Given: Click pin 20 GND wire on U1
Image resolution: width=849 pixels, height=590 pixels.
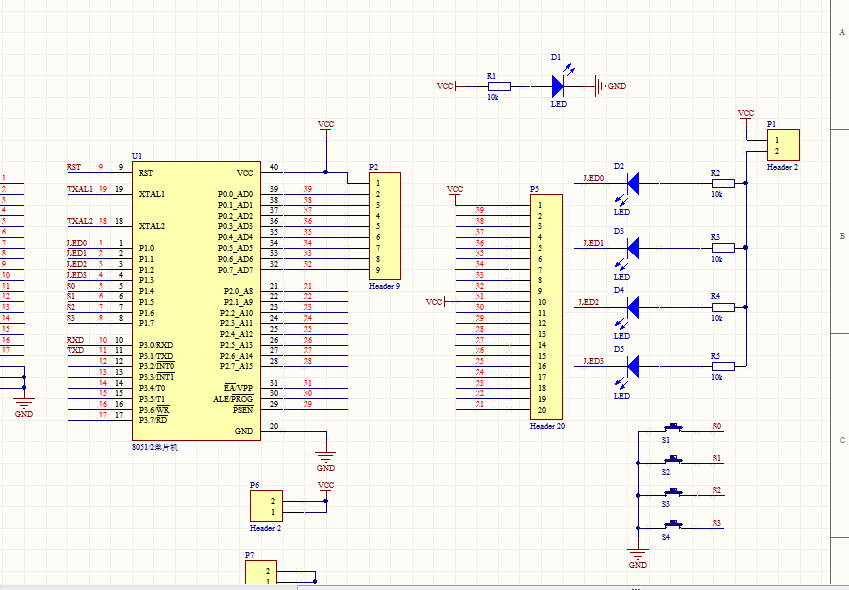Looking at the screenshot, I should (x=303, y=431).
